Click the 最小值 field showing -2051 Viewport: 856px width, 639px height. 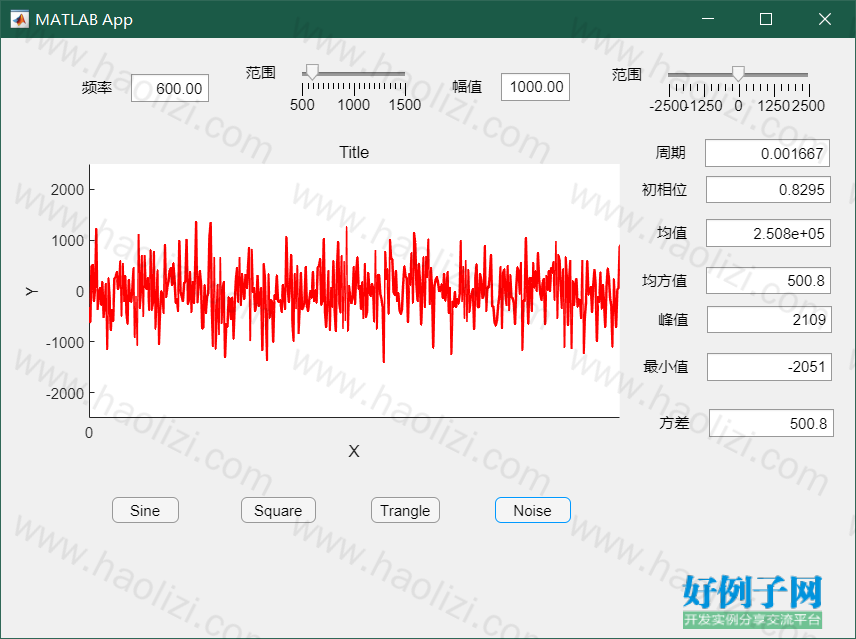tap(769, 367)
